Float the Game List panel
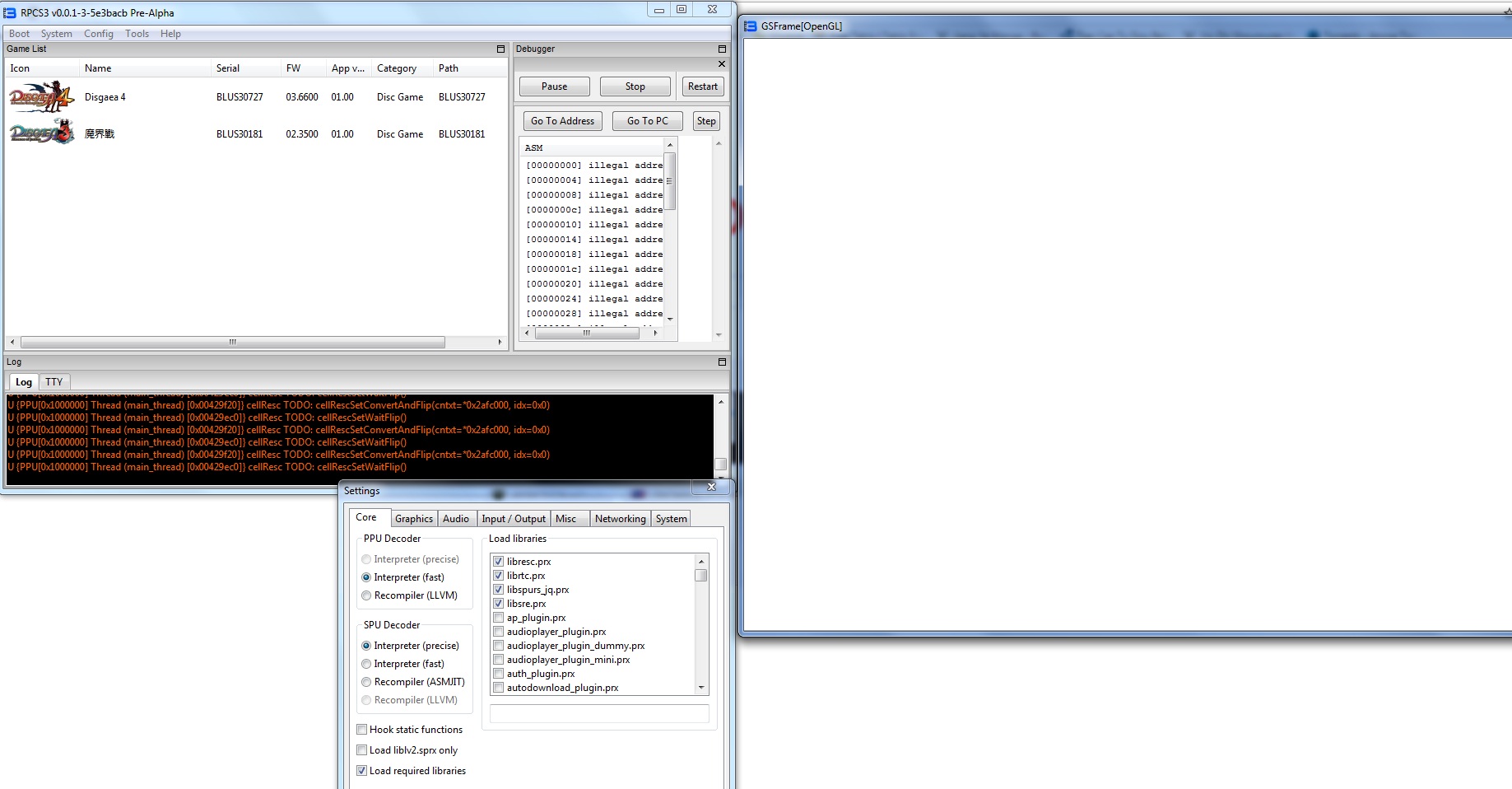1512x789 pixels. (x=500, y=49)
